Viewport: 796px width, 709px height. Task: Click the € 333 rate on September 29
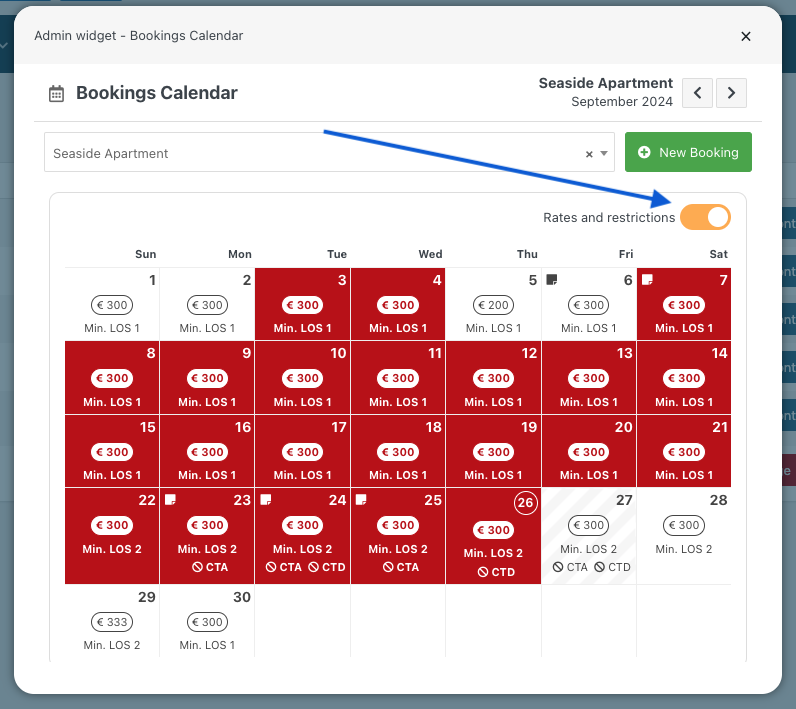click(112, 622)
